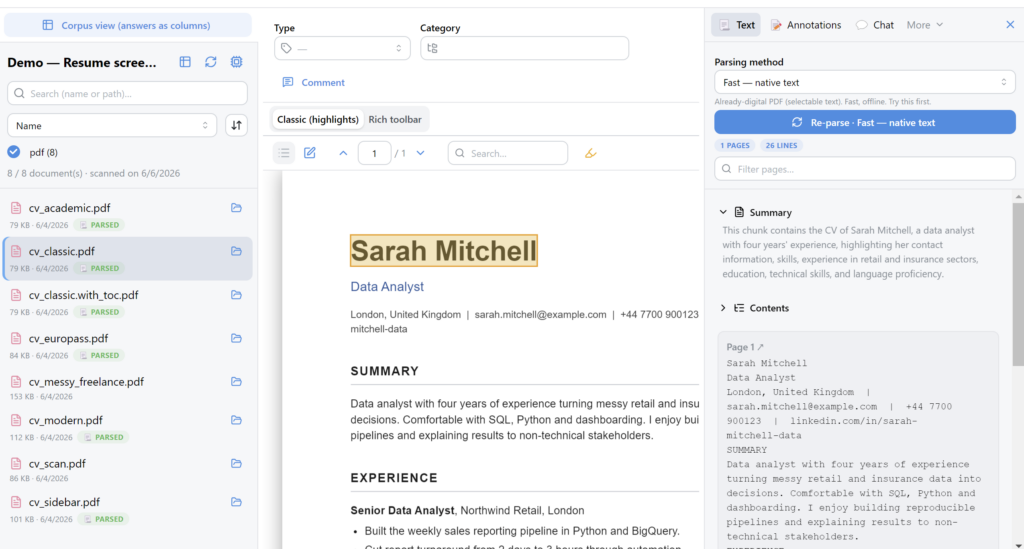Click the Category input field
Screen dimensions: 1024x549
coord(524,48)
